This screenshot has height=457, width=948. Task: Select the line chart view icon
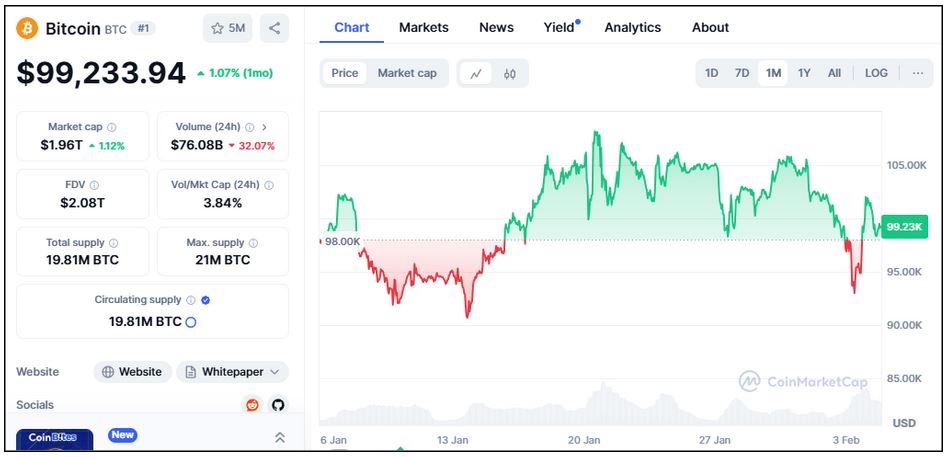476,73
